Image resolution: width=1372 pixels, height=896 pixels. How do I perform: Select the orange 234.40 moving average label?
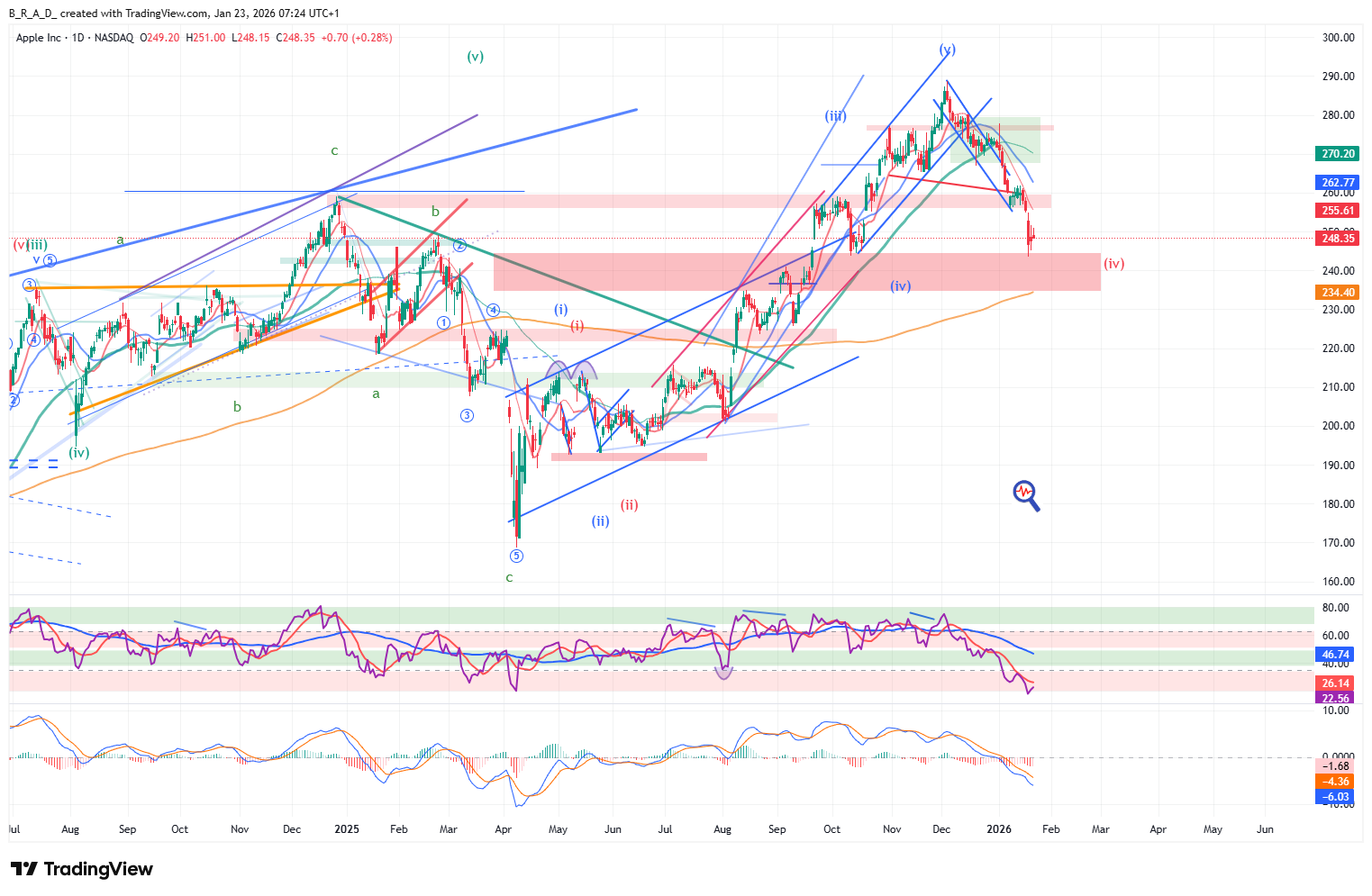click(x=1338, y=293)
